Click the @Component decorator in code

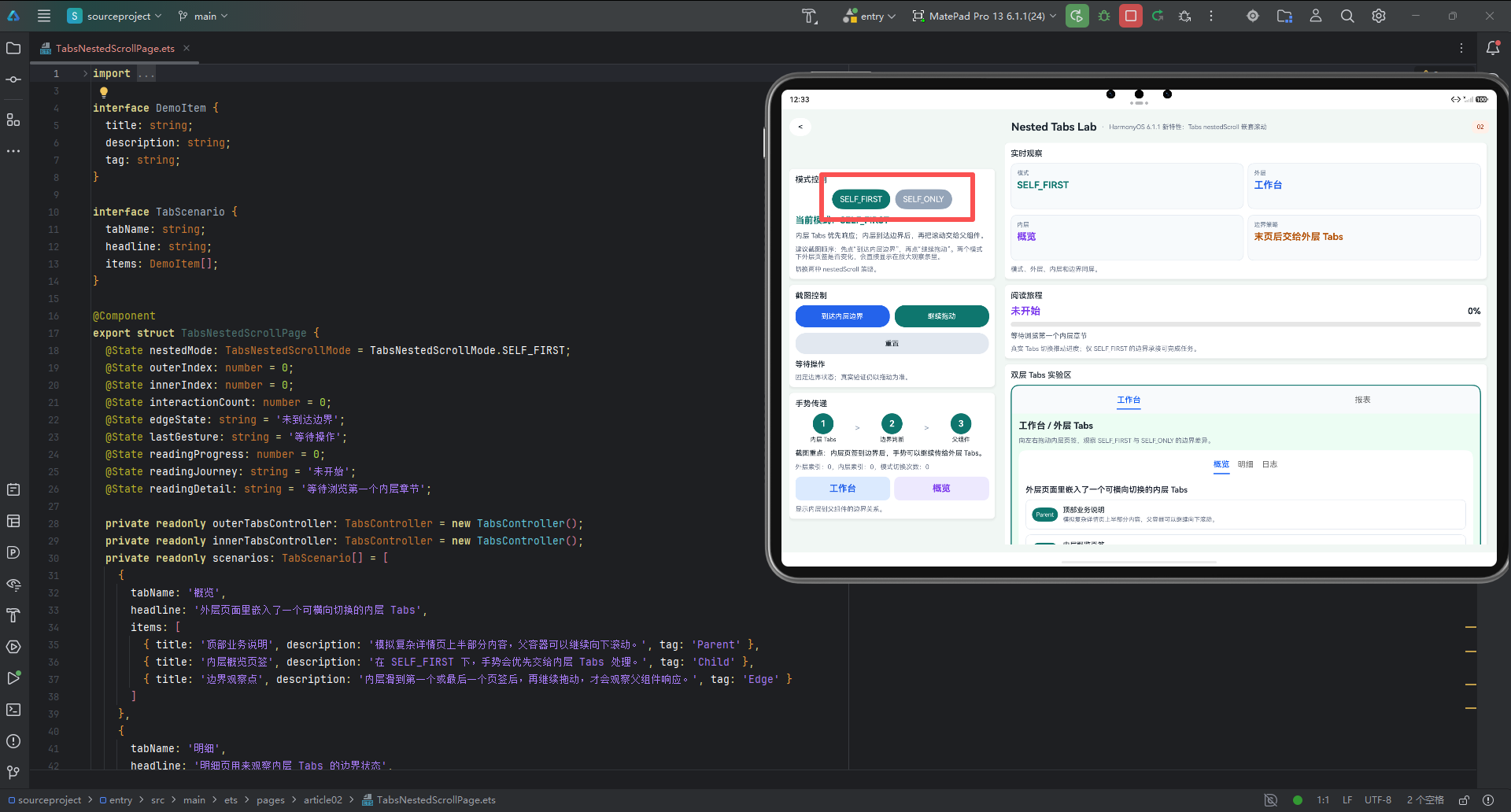click(x=124, y=316)
